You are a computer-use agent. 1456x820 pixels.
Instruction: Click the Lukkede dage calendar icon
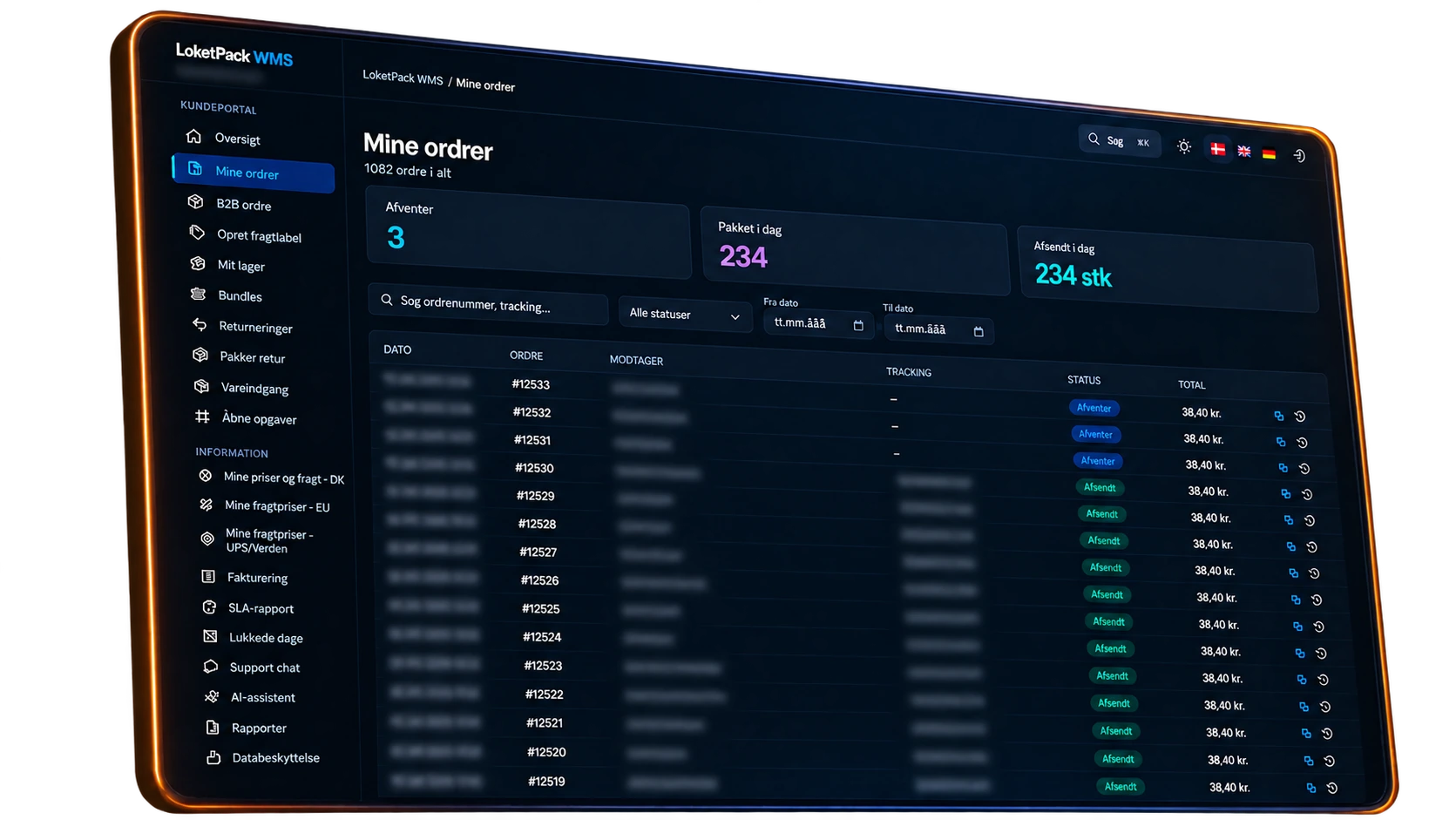210,636
